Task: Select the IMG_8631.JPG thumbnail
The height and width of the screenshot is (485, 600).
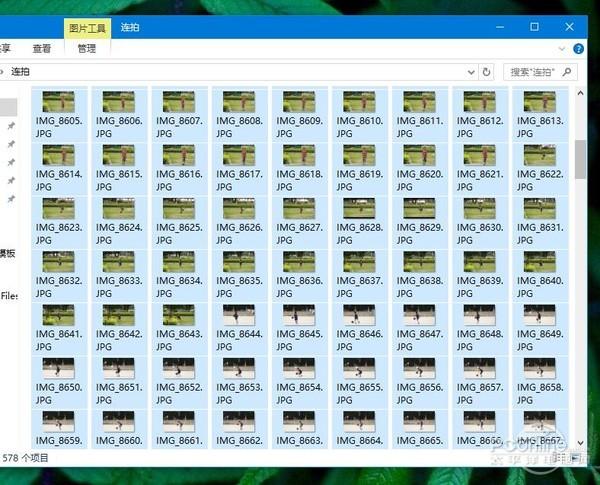Action: (x=540, y=208)
